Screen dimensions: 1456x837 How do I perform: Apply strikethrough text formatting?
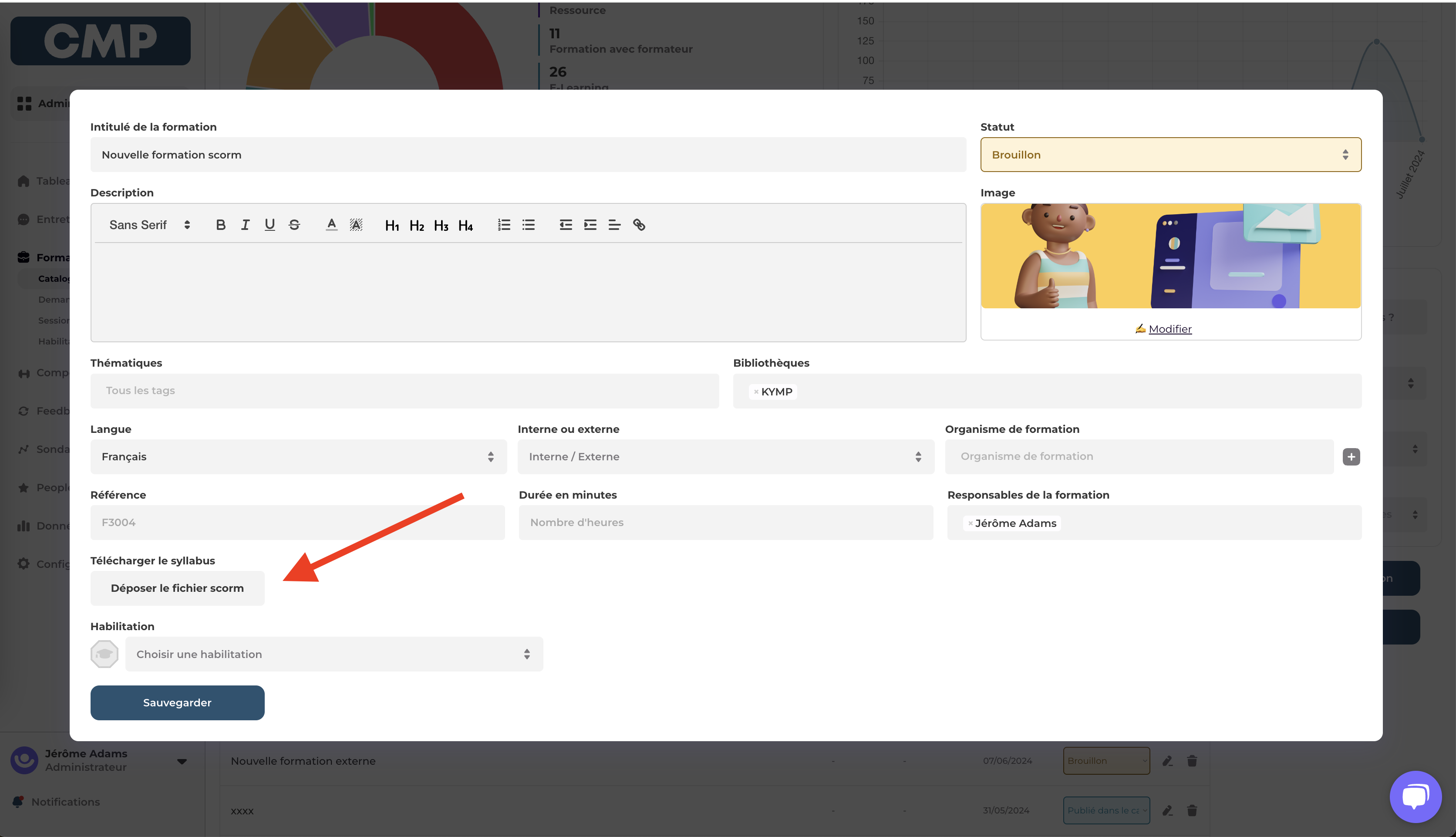tap(294, 225)
